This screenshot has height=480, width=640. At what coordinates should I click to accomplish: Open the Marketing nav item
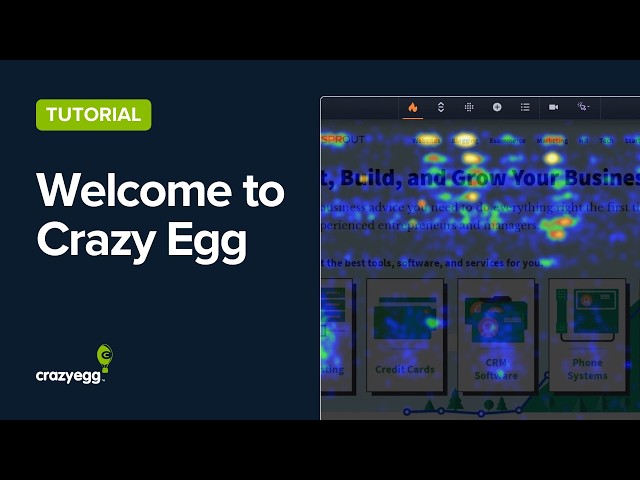[552, 141]
